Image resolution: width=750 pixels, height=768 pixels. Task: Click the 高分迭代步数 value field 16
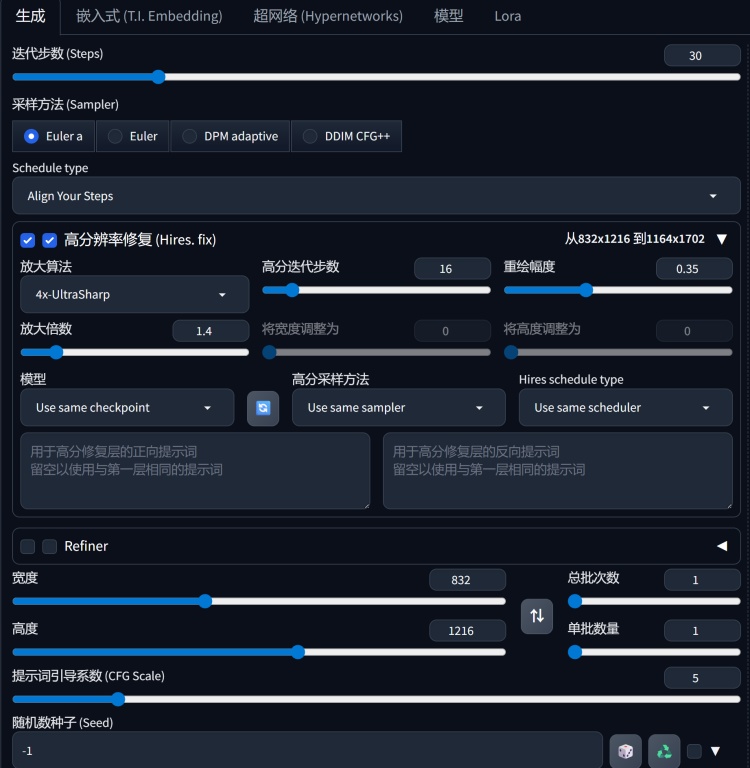tap(452, 268)
